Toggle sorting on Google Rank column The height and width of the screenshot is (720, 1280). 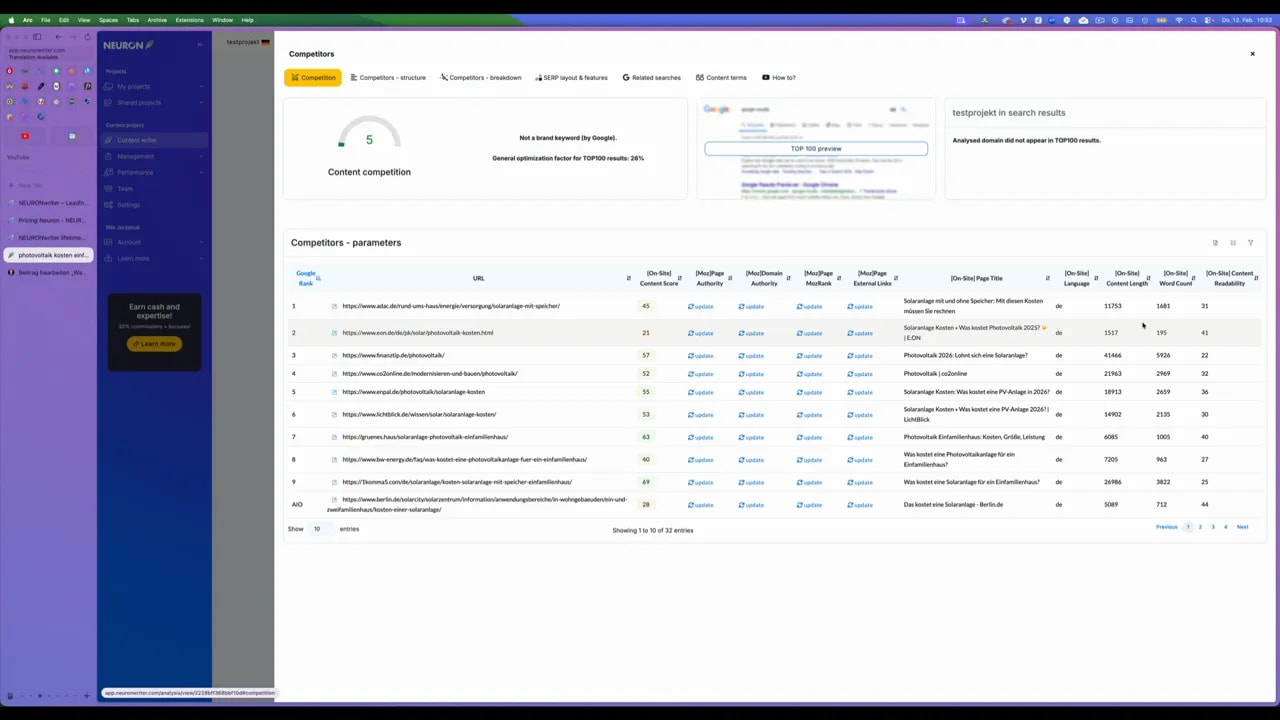pyautogui.click(x=319, y=278)
